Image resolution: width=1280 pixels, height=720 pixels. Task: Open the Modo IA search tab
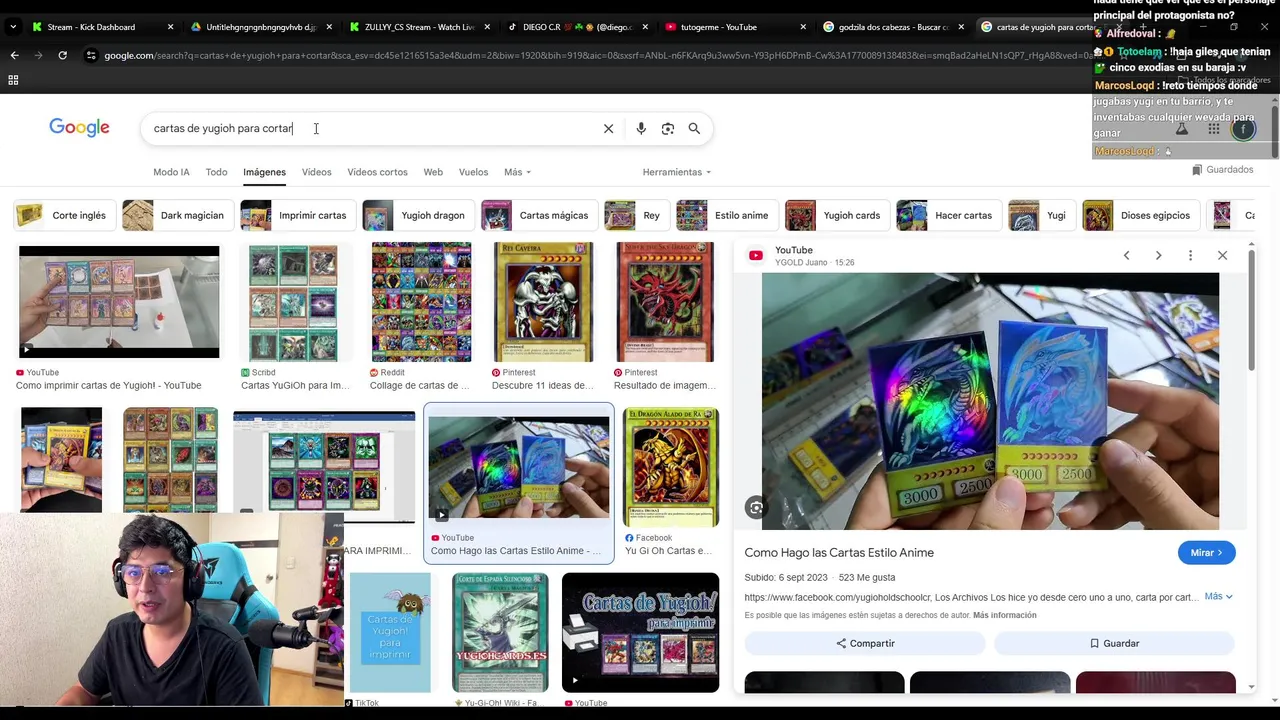tap(171, 172)
